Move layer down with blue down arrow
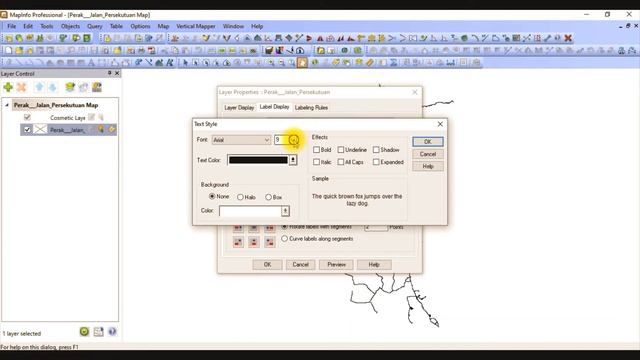 pyautogui.click(x=53, y=87)
